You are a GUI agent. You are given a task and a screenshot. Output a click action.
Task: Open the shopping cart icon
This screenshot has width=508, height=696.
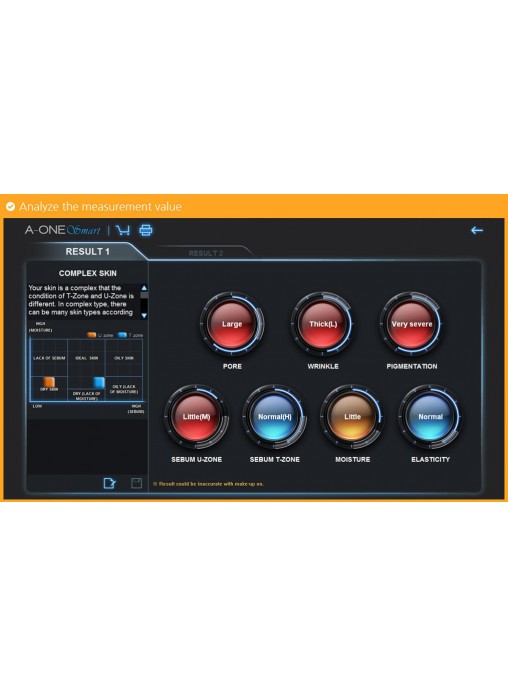pyautogui.click(x=123, y=230)
